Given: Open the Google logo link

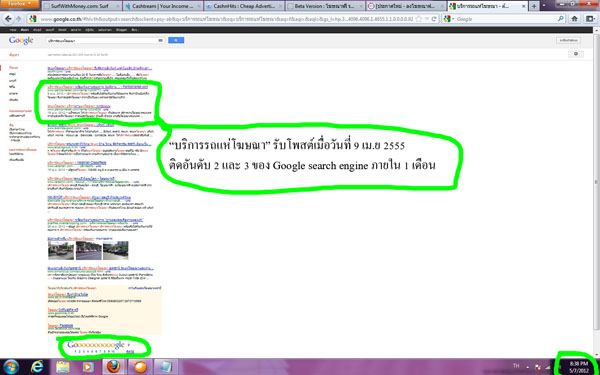Looking at the screenshot, I should [21, 40].
